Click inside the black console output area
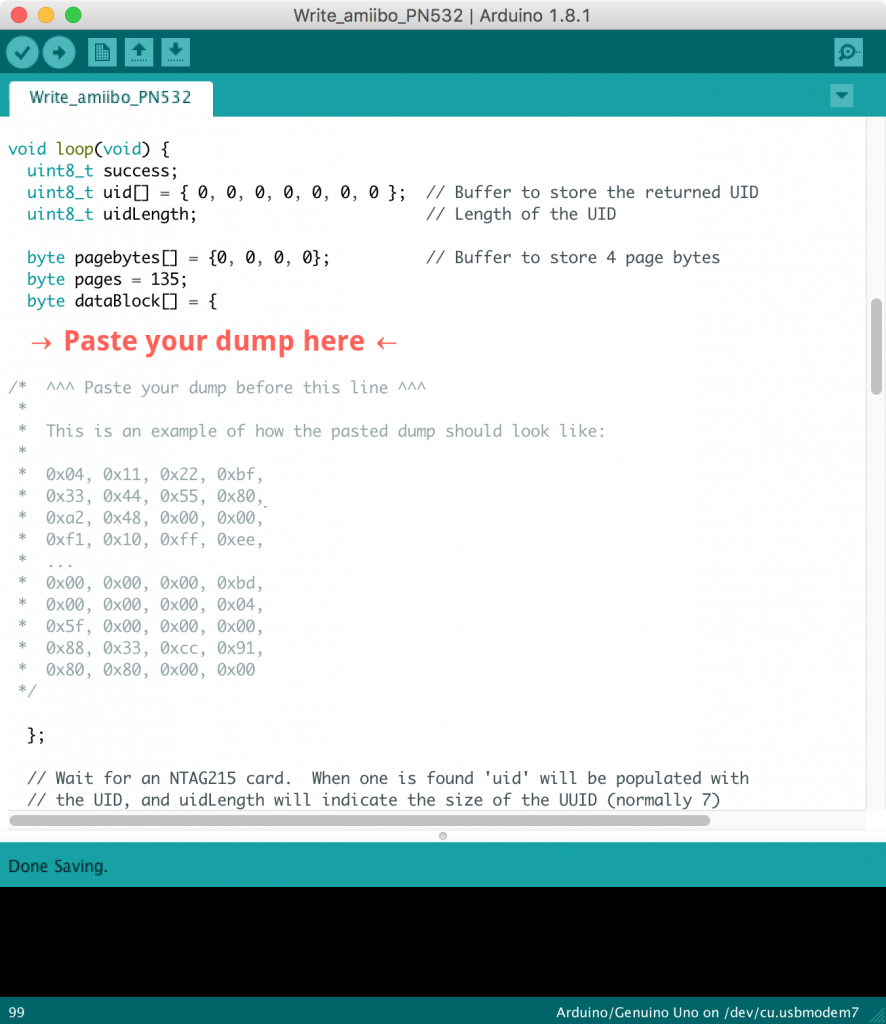 (x=442, y=940)
